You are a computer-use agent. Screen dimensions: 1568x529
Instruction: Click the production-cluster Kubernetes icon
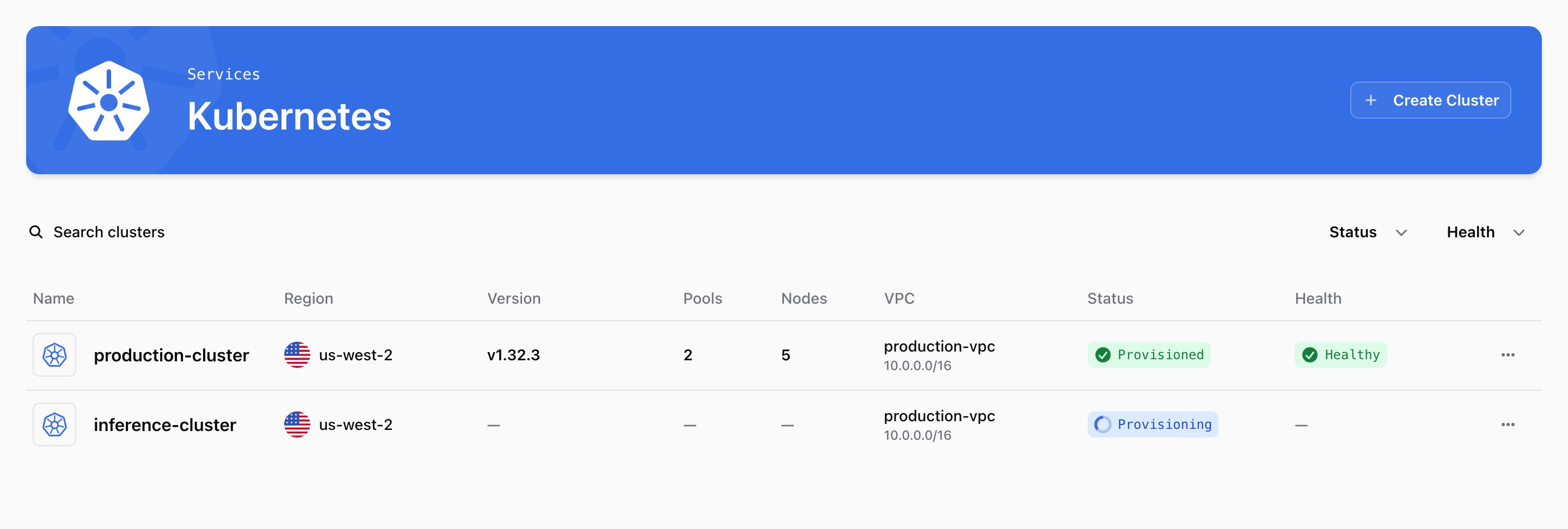pos(54,355)
